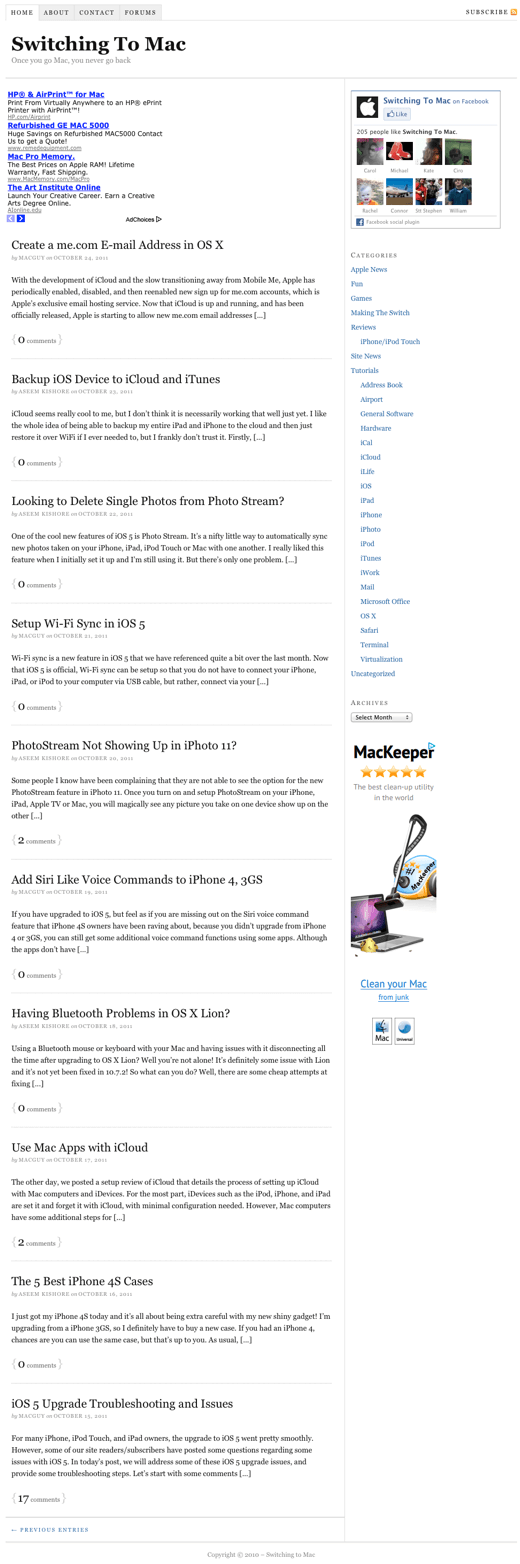Open the Forums tab

[140, 12]
